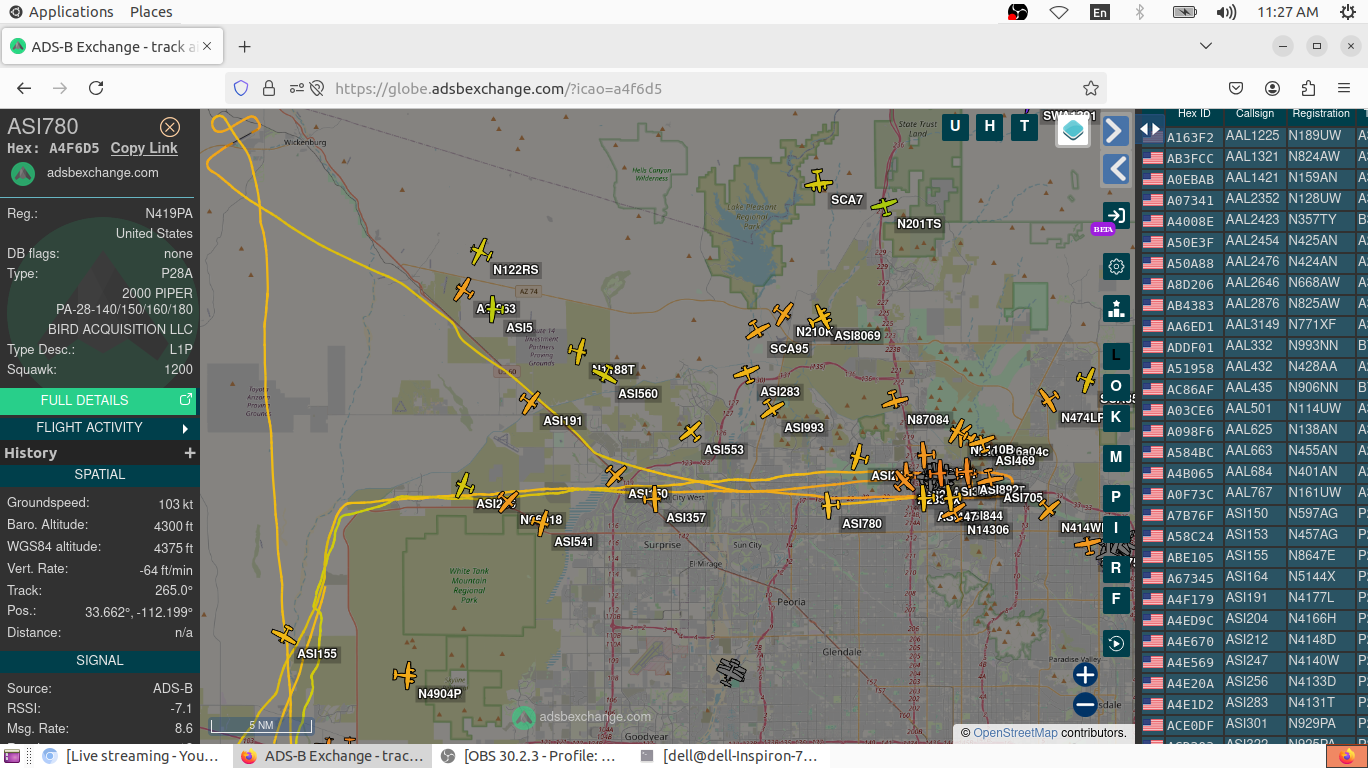Go back in browser history
Image resolution: width=1368 pixels, height=768 pixels.
[24, 88]
